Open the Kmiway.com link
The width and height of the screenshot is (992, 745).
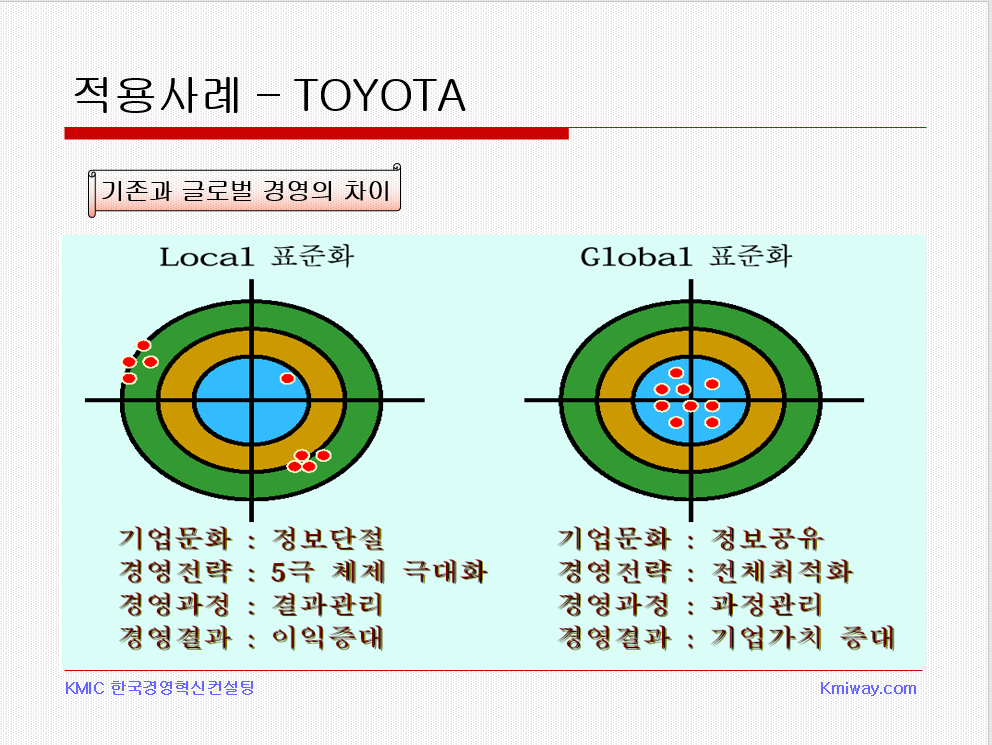[868, 688]
